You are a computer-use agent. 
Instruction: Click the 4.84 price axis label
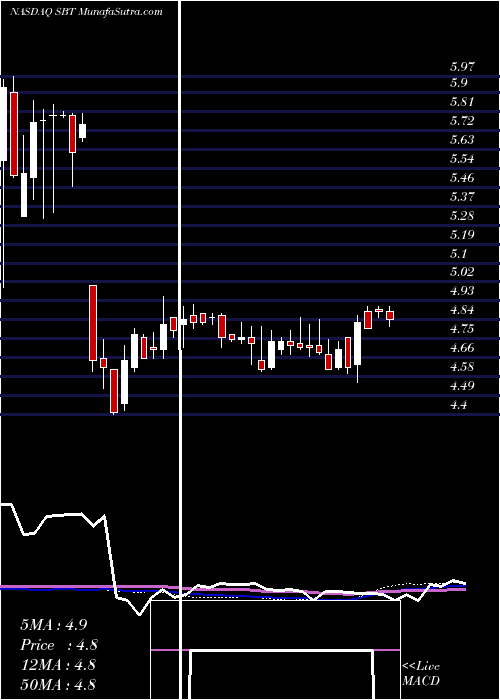[x=462, y=310]
